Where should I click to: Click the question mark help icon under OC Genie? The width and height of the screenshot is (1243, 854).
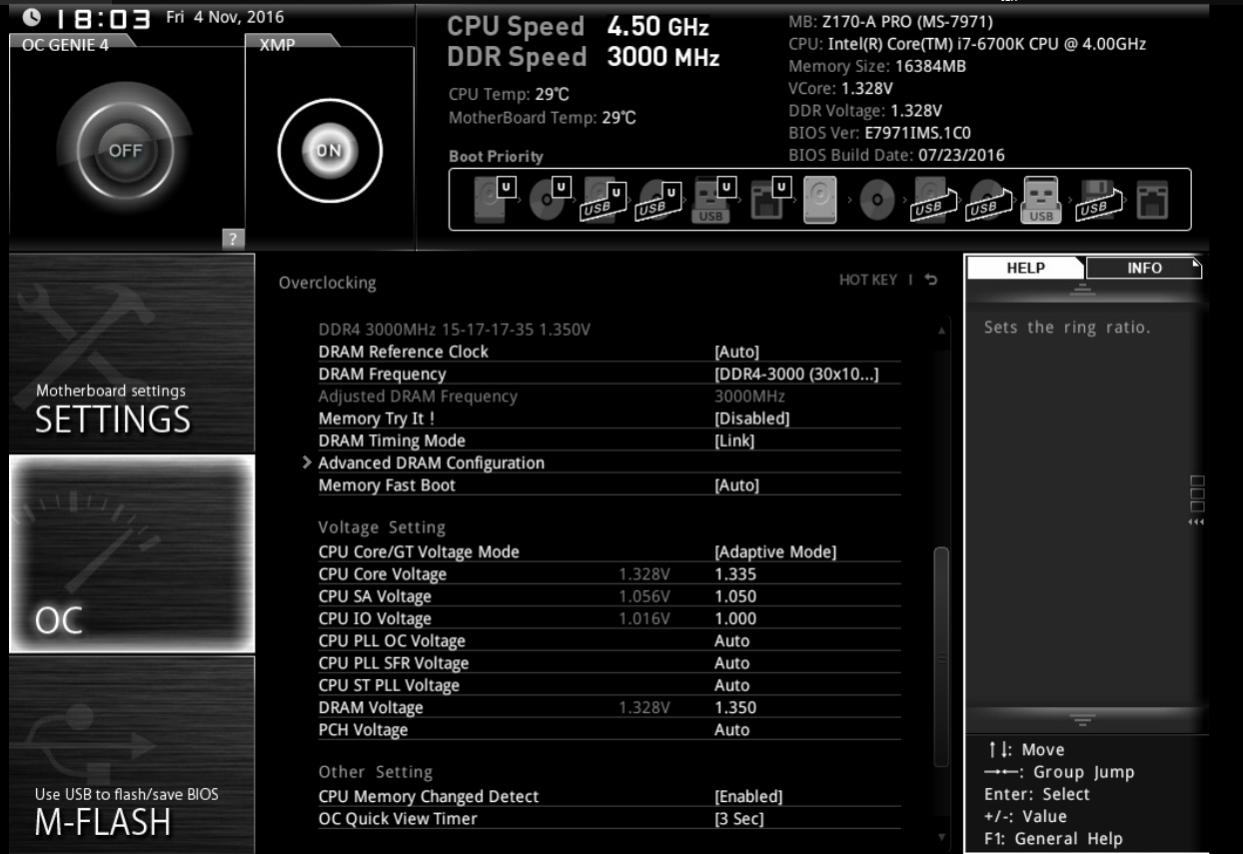click(x=233, y=238)
